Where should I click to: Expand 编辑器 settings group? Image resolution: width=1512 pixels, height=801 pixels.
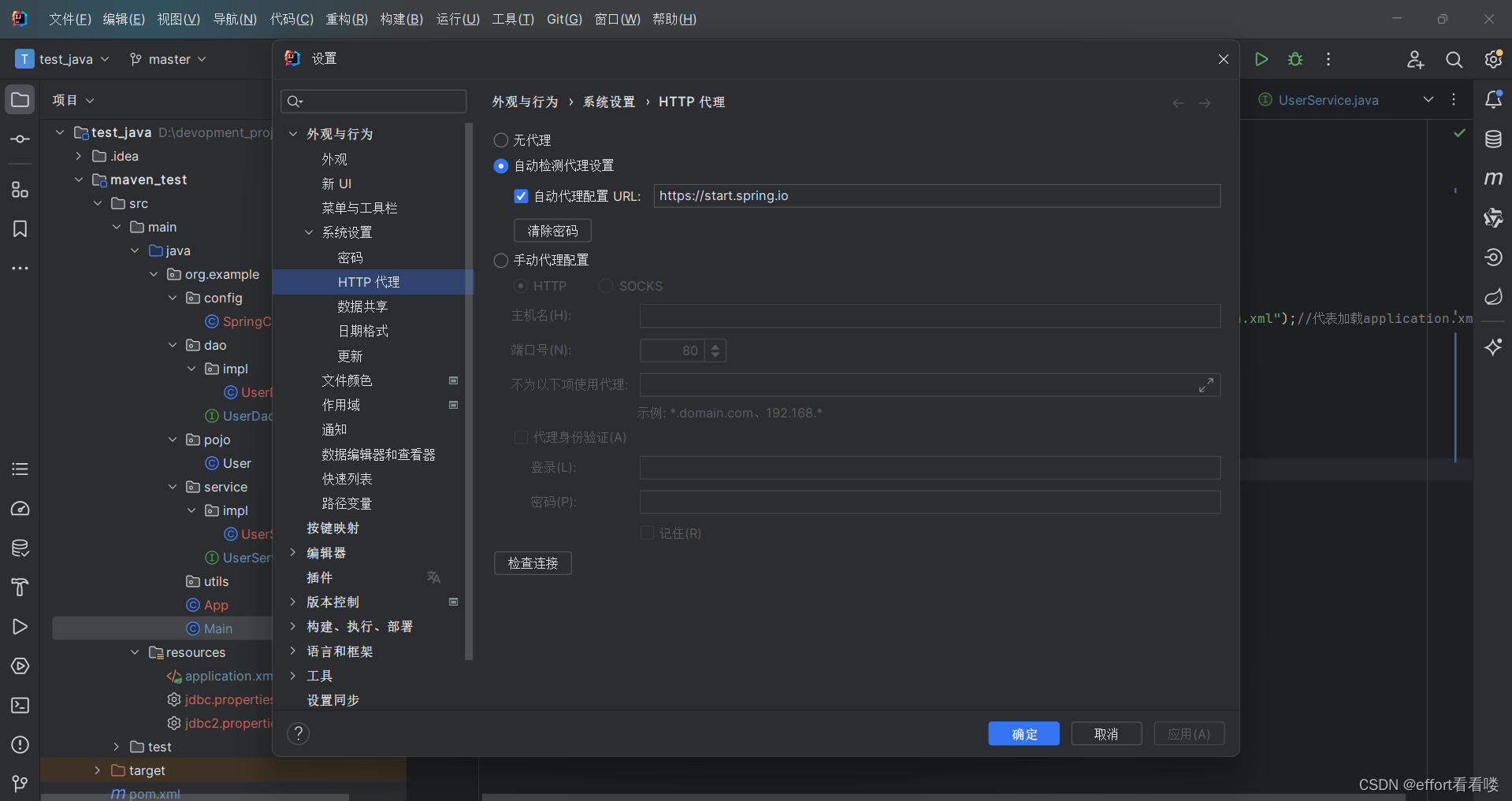click(293, 553)
